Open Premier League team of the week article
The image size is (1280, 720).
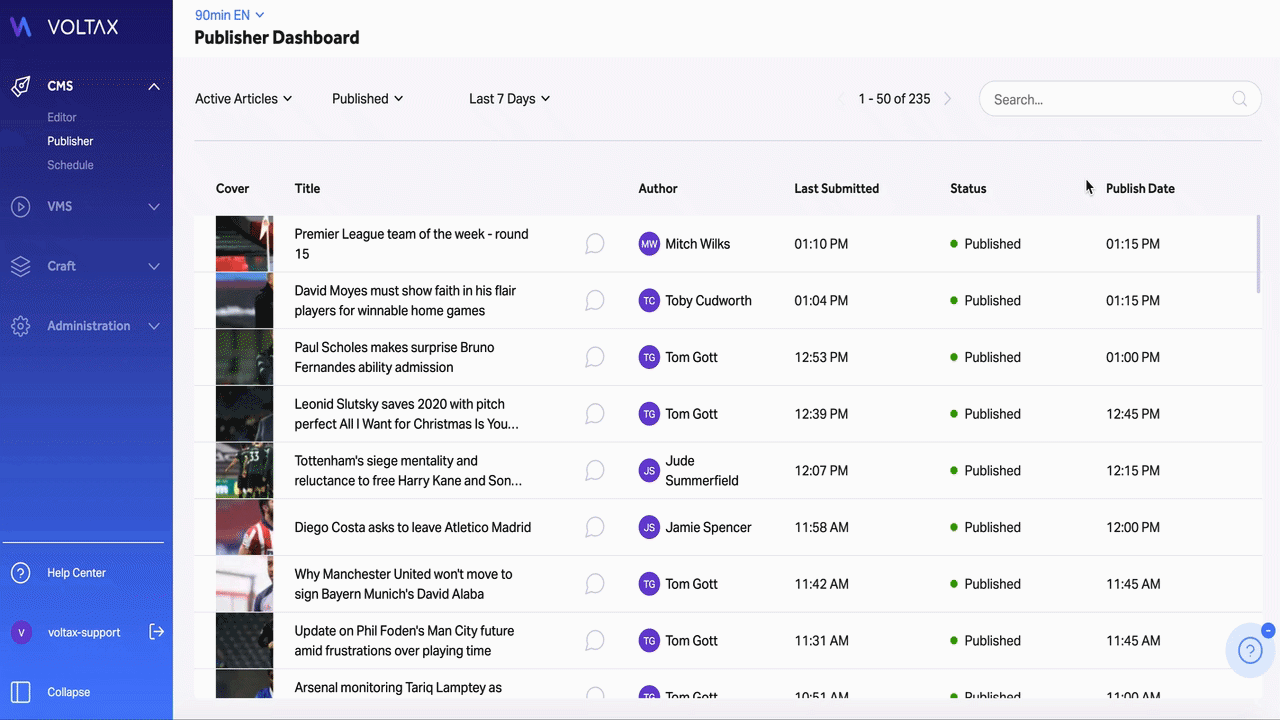(x=411, y=244)
